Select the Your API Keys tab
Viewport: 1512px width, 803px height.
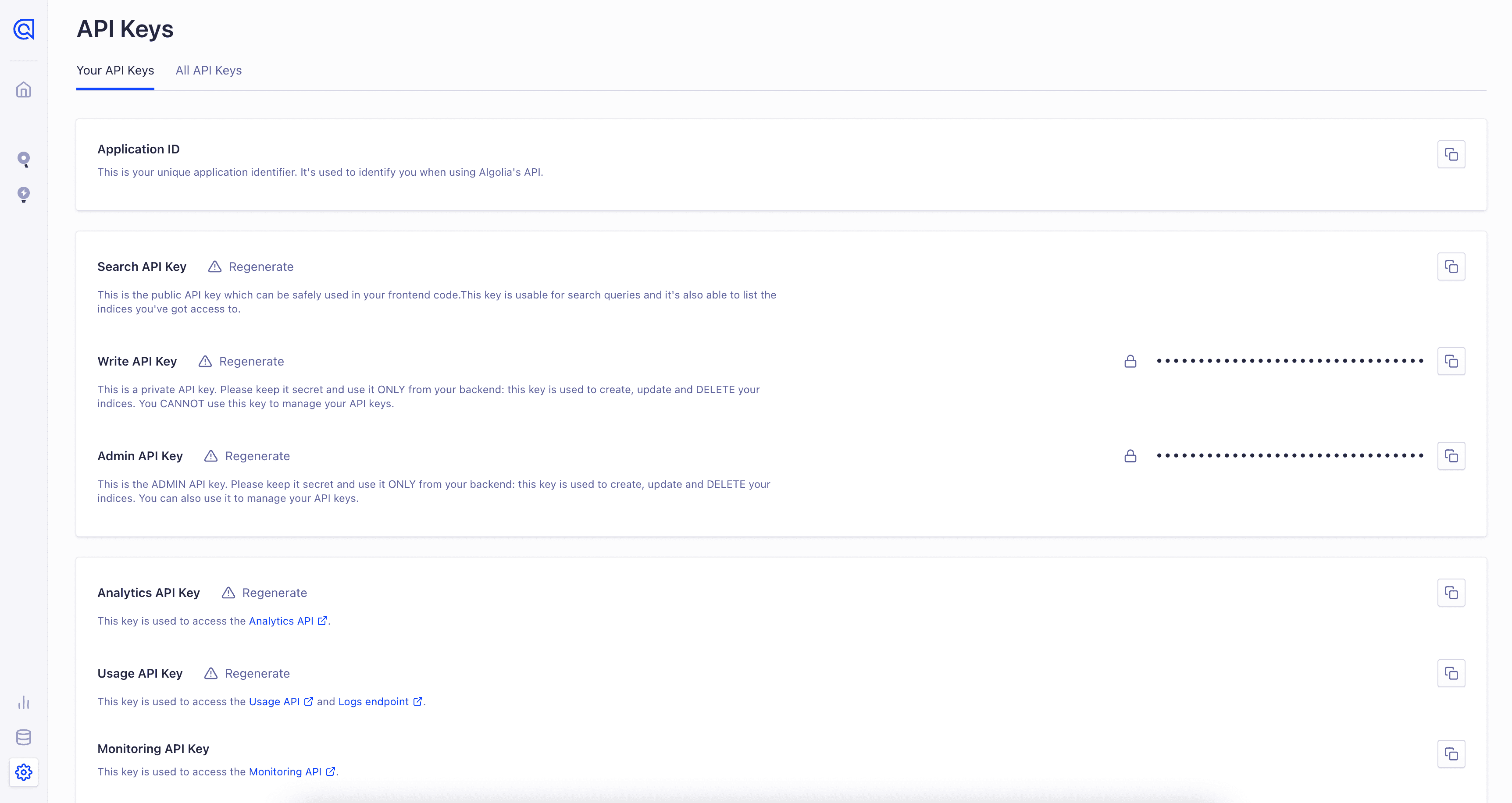pyautogui.click(x=115, y=71)
